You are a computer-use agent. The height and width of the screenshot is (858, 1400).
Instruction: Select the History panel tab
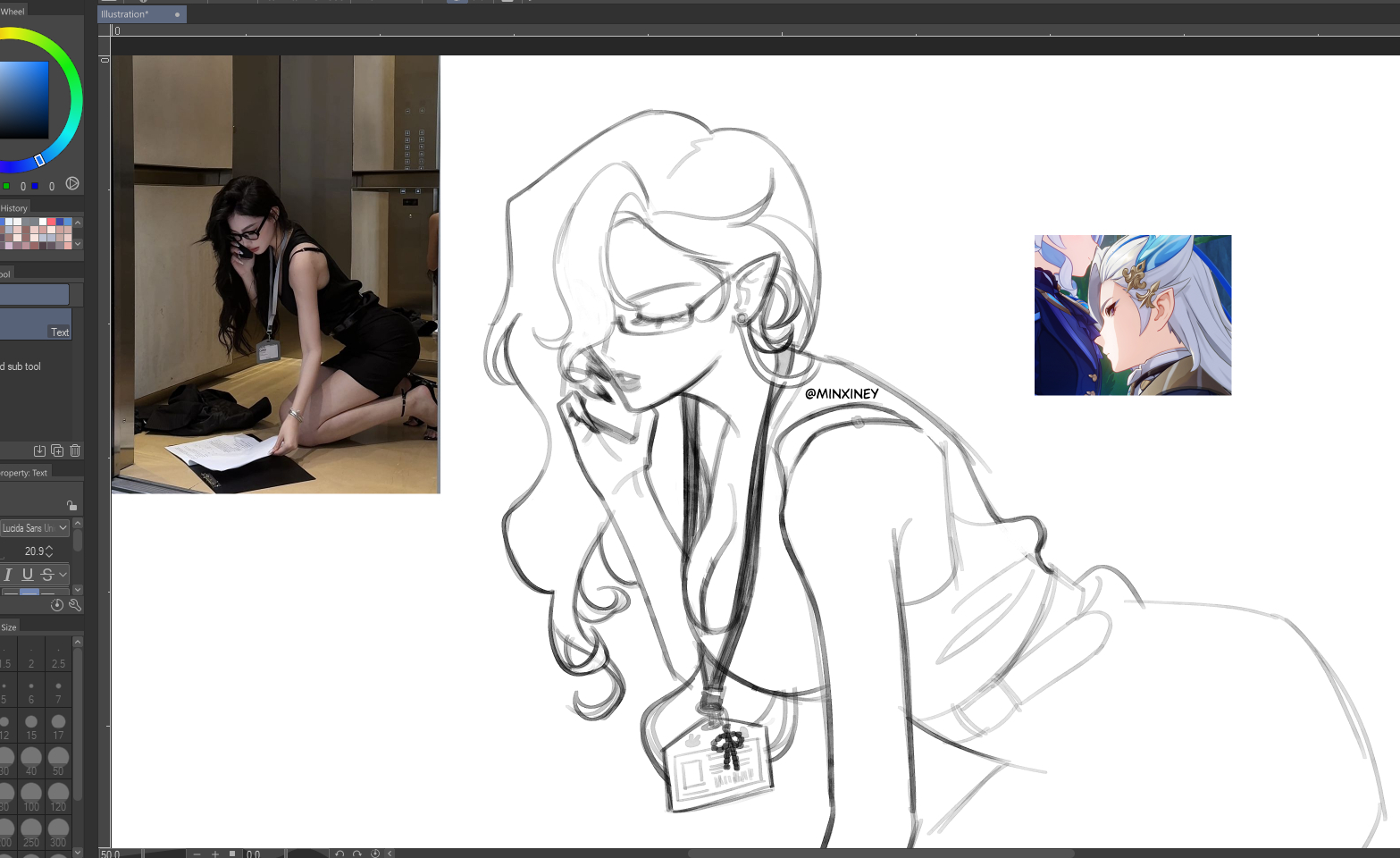pos(14,208)
